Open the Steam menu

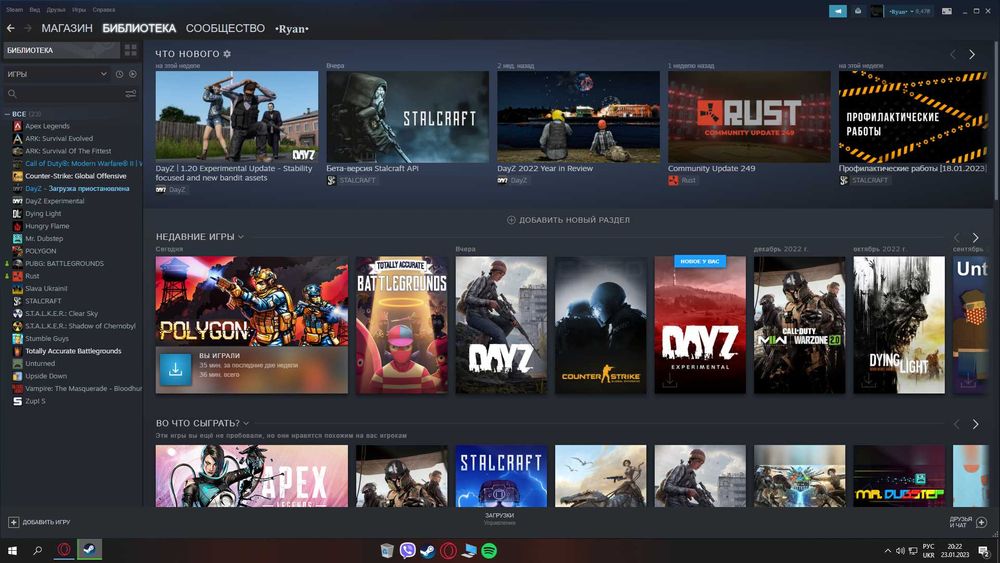click(14, 10)
